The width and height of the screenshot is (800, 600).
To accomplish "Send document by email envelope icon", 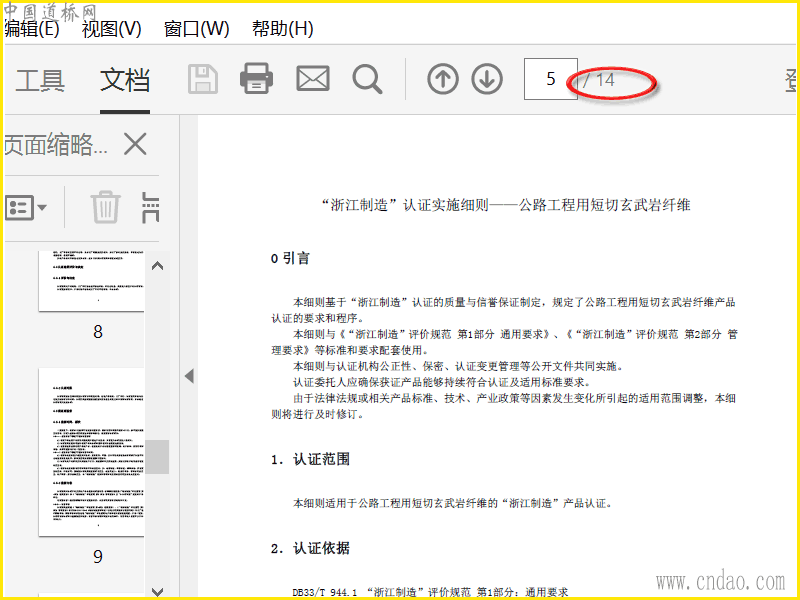I will pyautogui.click(x=313, y=79).
